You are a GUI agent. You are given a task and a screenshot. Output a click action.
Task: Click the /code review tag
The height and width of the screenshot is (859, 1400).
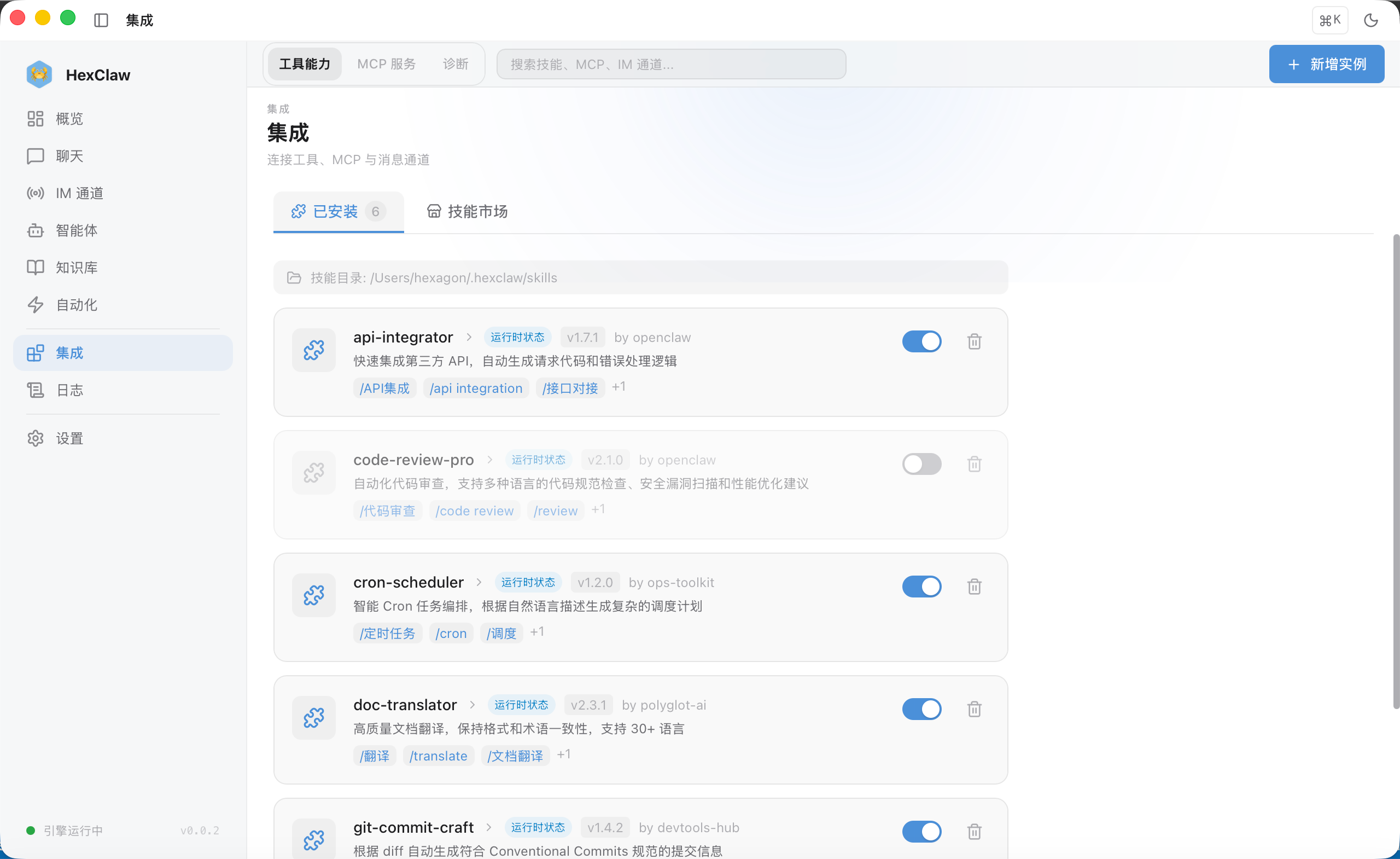pyautogui.click(x=475, y=510)
